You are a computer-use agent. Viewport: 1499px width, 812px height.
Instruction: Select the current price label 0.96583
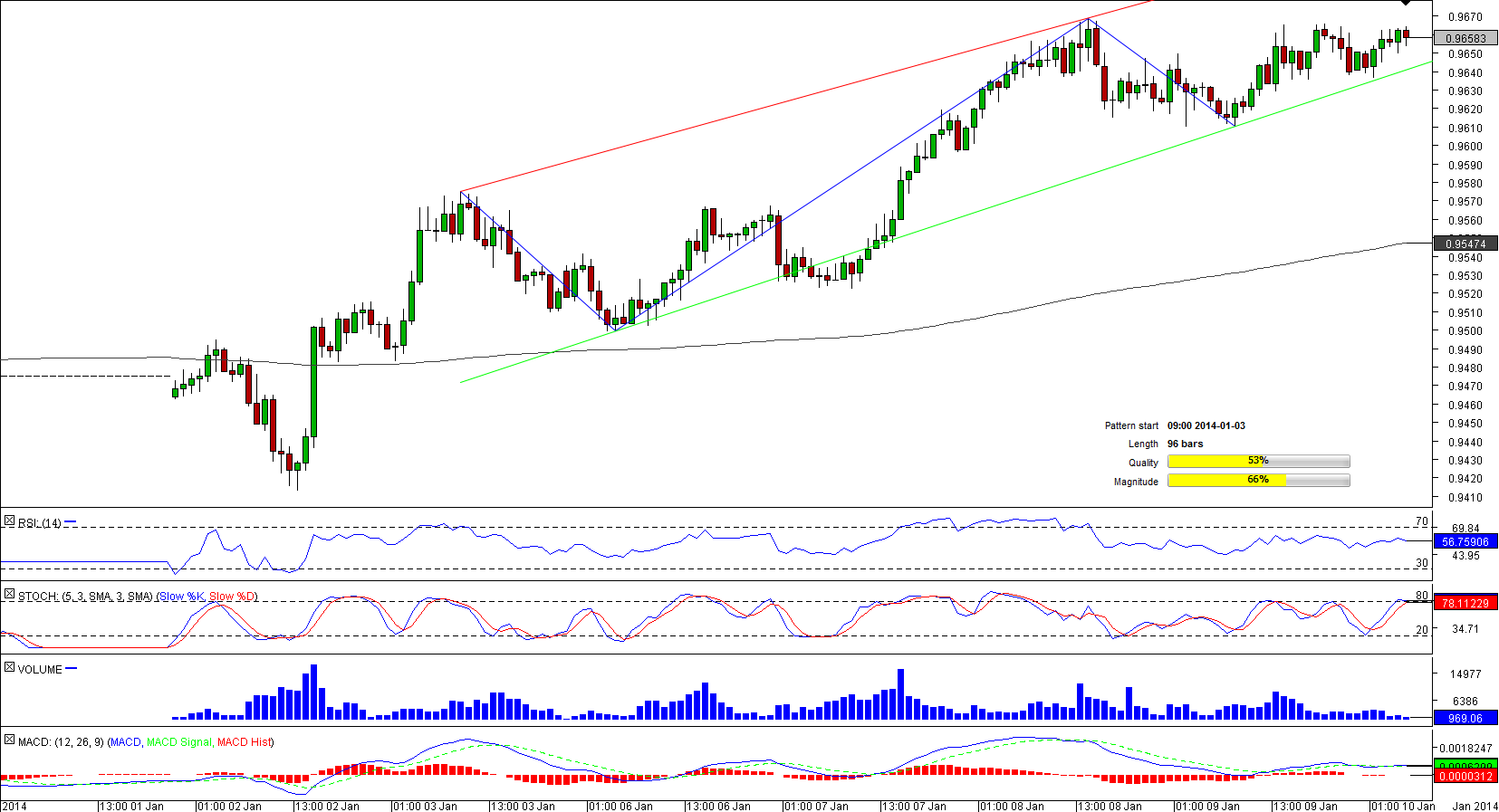[1465, 38]
